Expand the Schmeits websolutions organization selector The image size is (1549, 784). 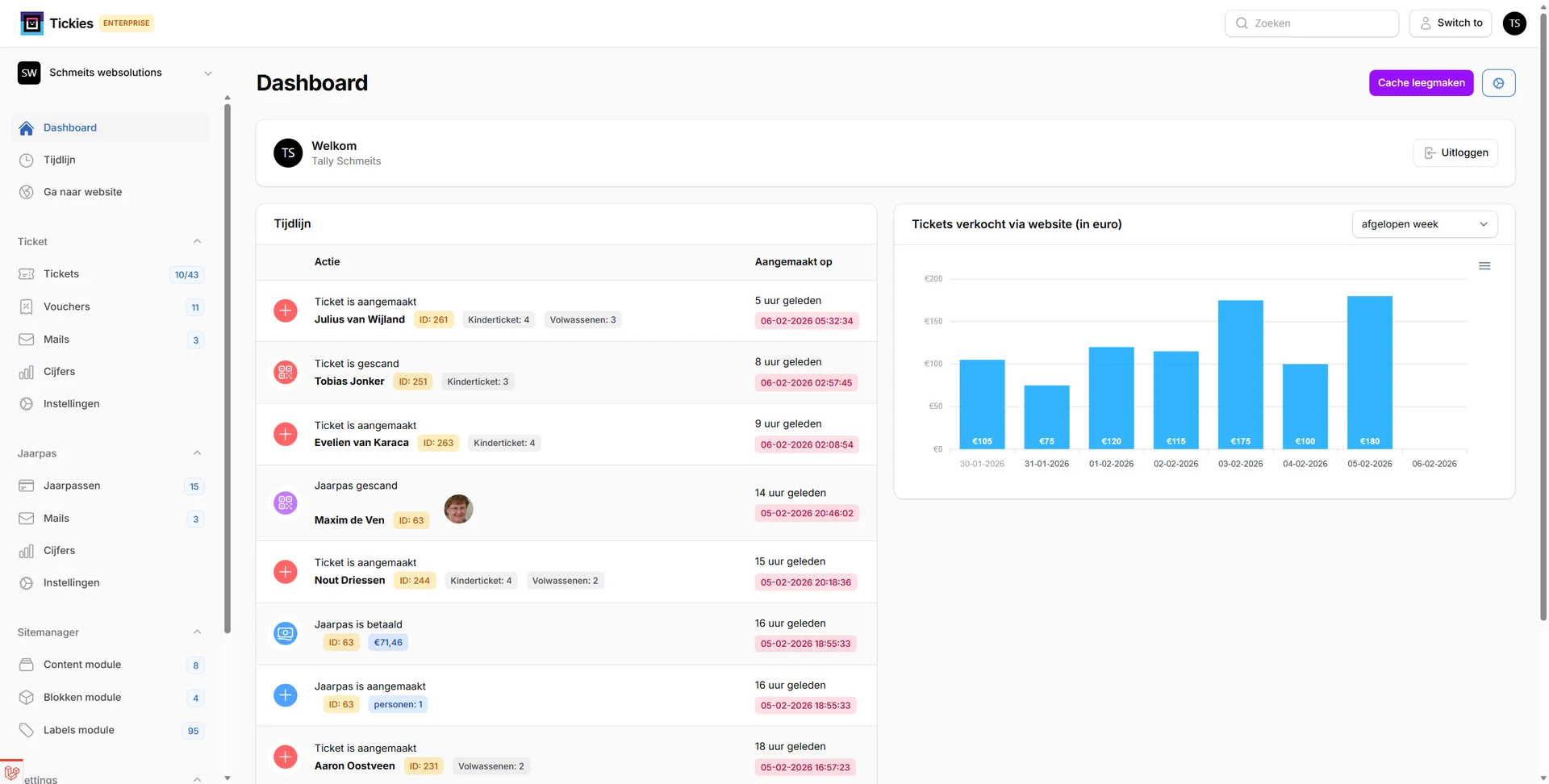click(x=208, y=73)
